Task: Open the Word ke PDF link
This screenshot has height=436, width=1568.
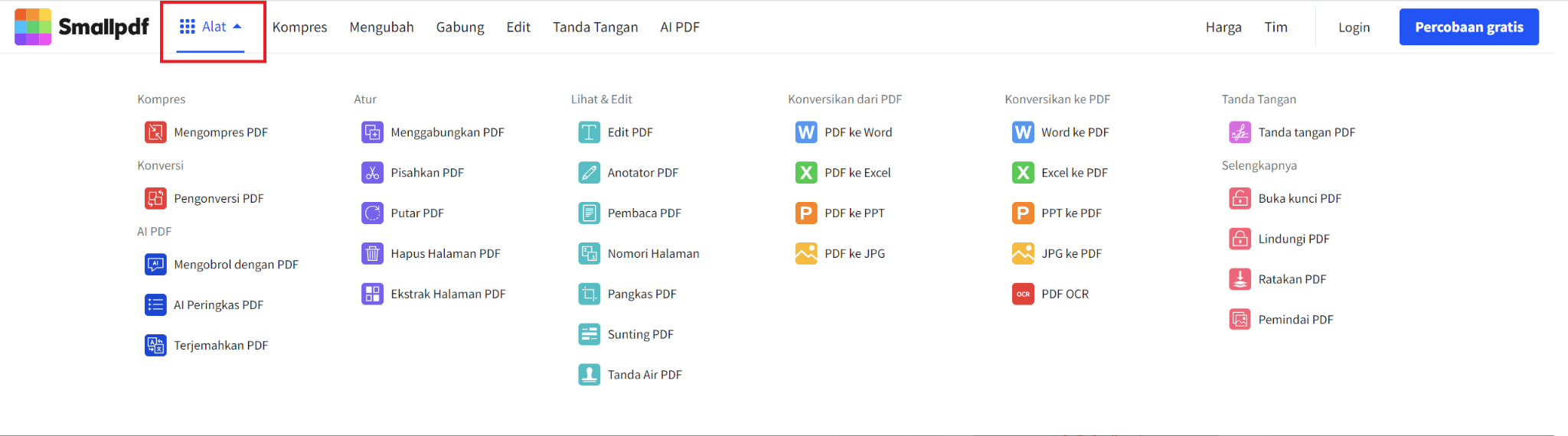Action: click(x=1074, y=132)
